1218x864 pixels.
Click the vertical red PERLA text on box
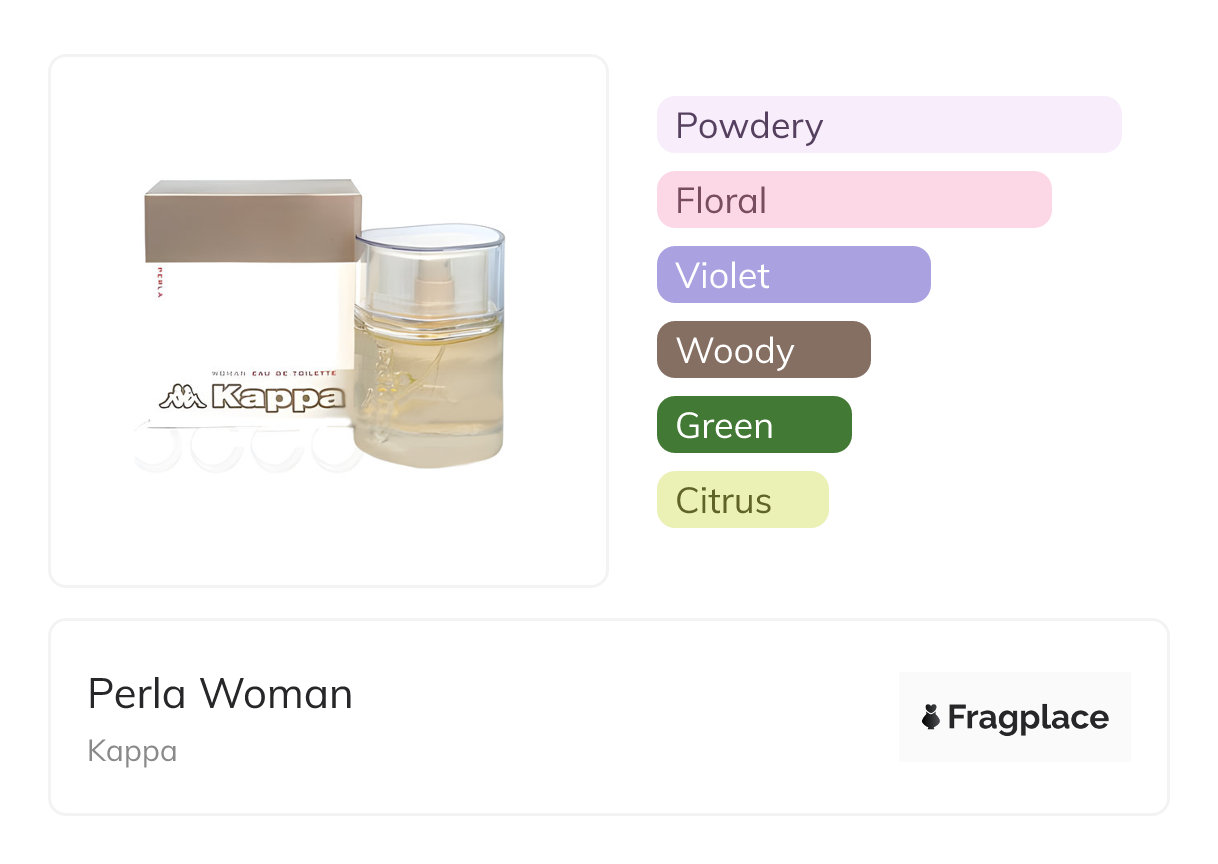(157, 282)
